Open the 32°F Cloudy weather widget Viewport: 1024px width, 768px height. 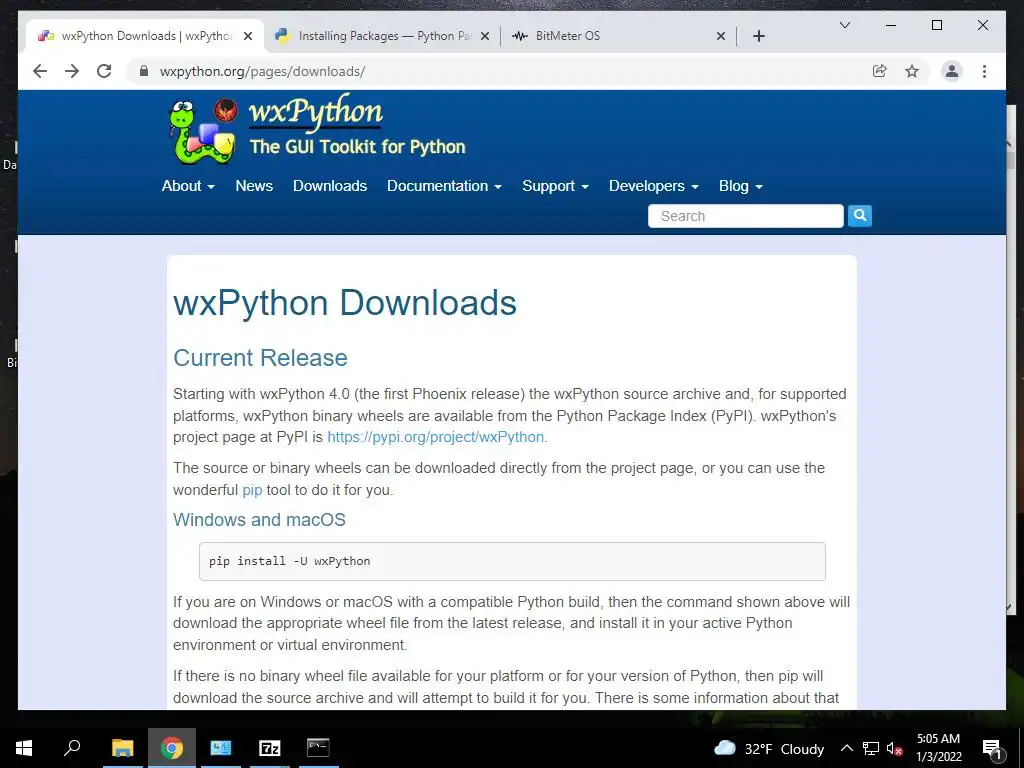click(769, 748)
